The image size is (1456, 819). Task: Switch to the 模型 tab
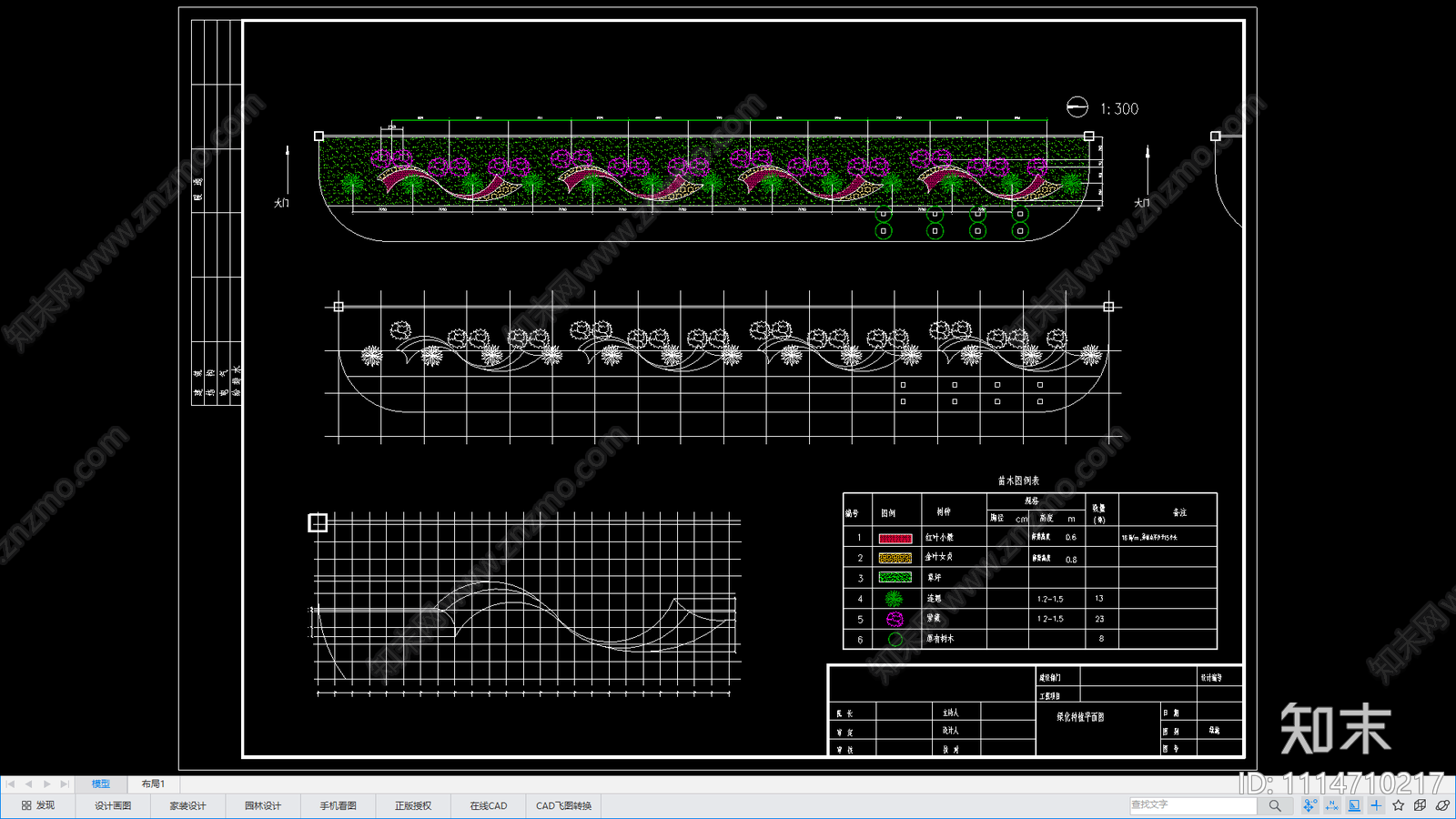(x=101, y=784)
